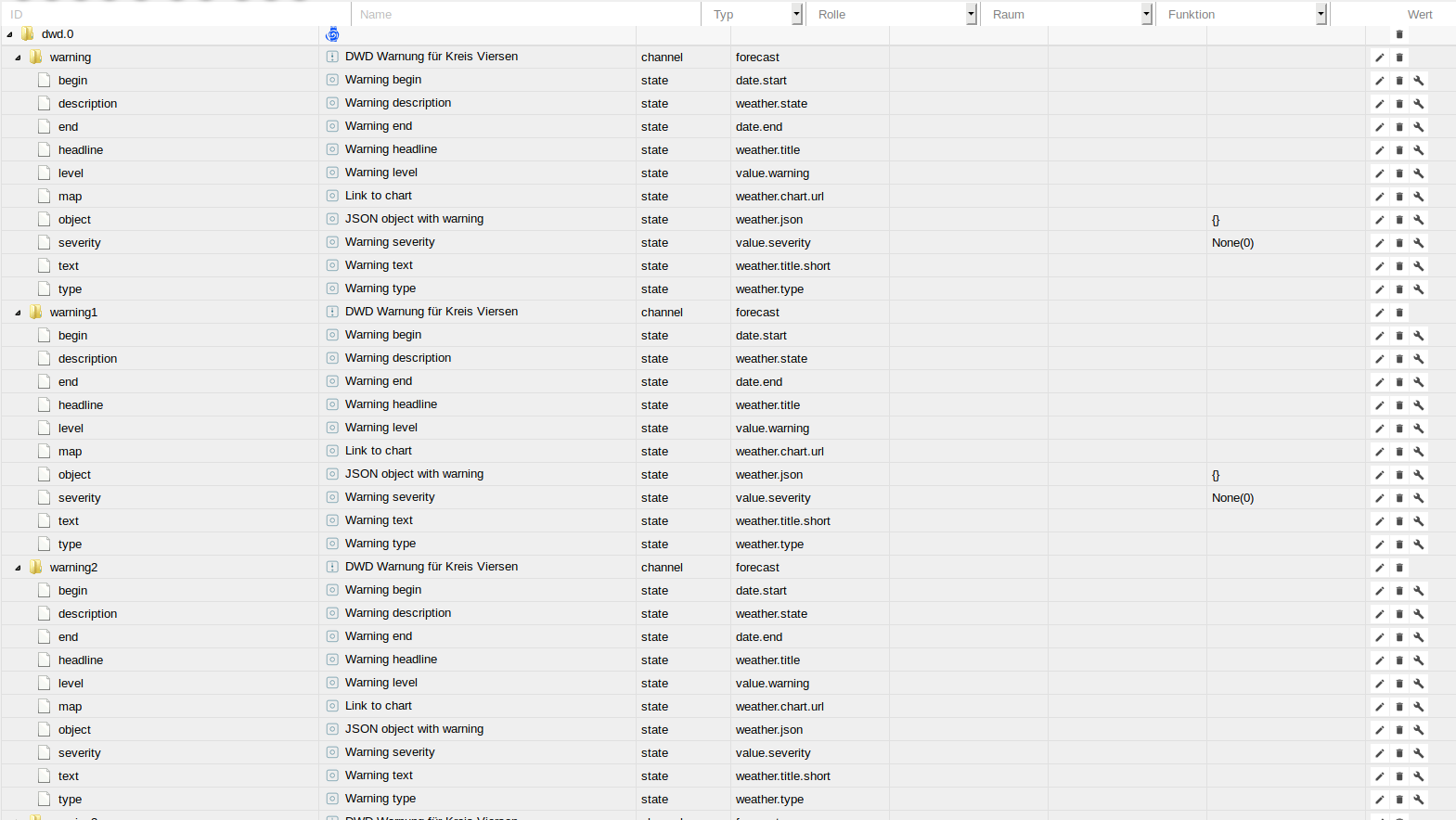The height and width of the screenshot is (820, 1456).
Task: Open wrench settings for warning2 end
Action: coord(1419,637)
